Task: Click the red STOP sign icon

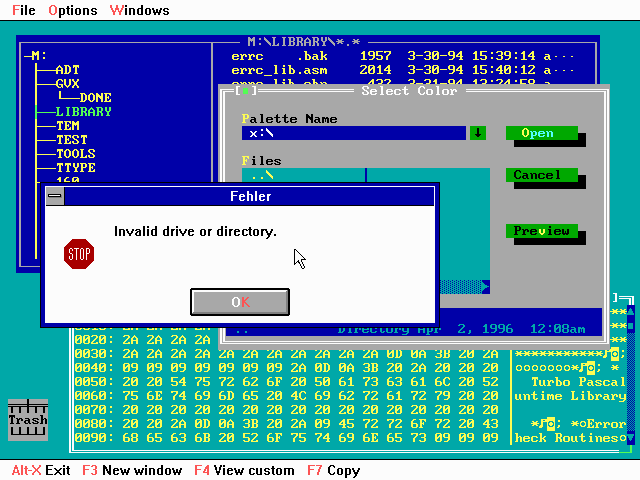Action: tap(78, 254)
